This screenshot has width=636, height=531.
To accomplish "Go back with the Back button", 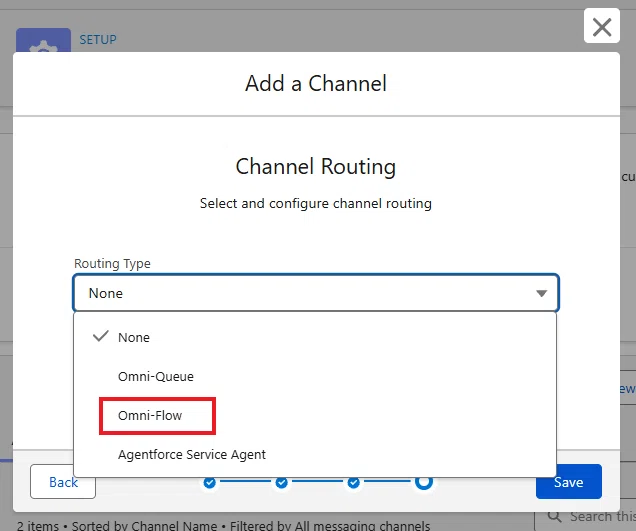I will click(x=63, y=482).
